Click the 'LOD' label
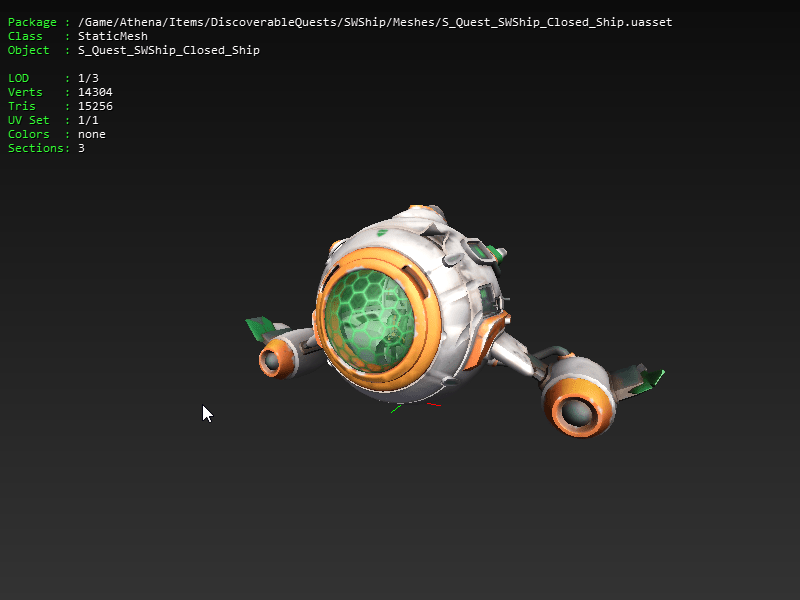Screen dimensions: 800x600 pyautogui.click(x=18, y=78)
